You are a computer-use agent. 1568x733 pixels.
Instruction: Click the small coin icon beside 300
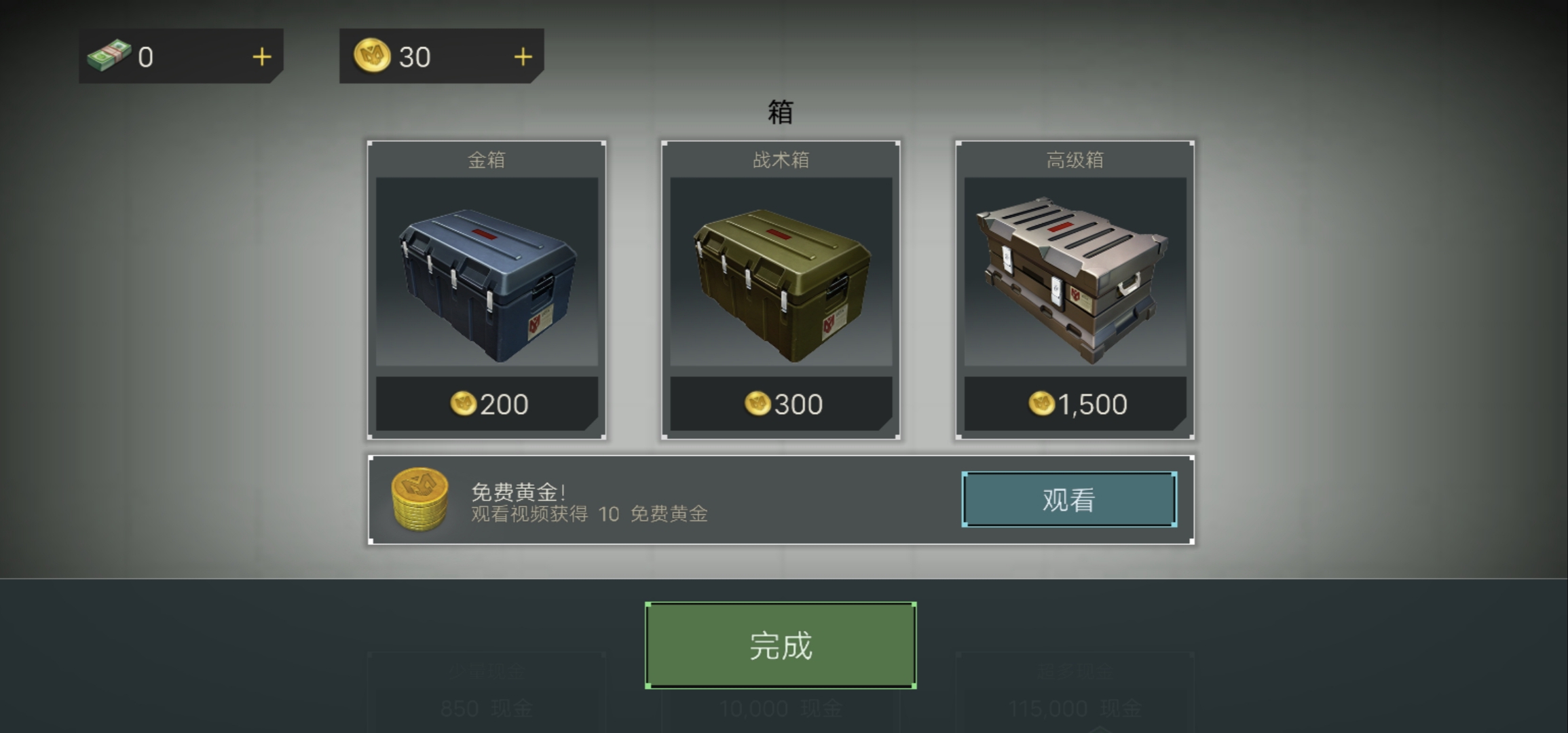tap(758, 404)
